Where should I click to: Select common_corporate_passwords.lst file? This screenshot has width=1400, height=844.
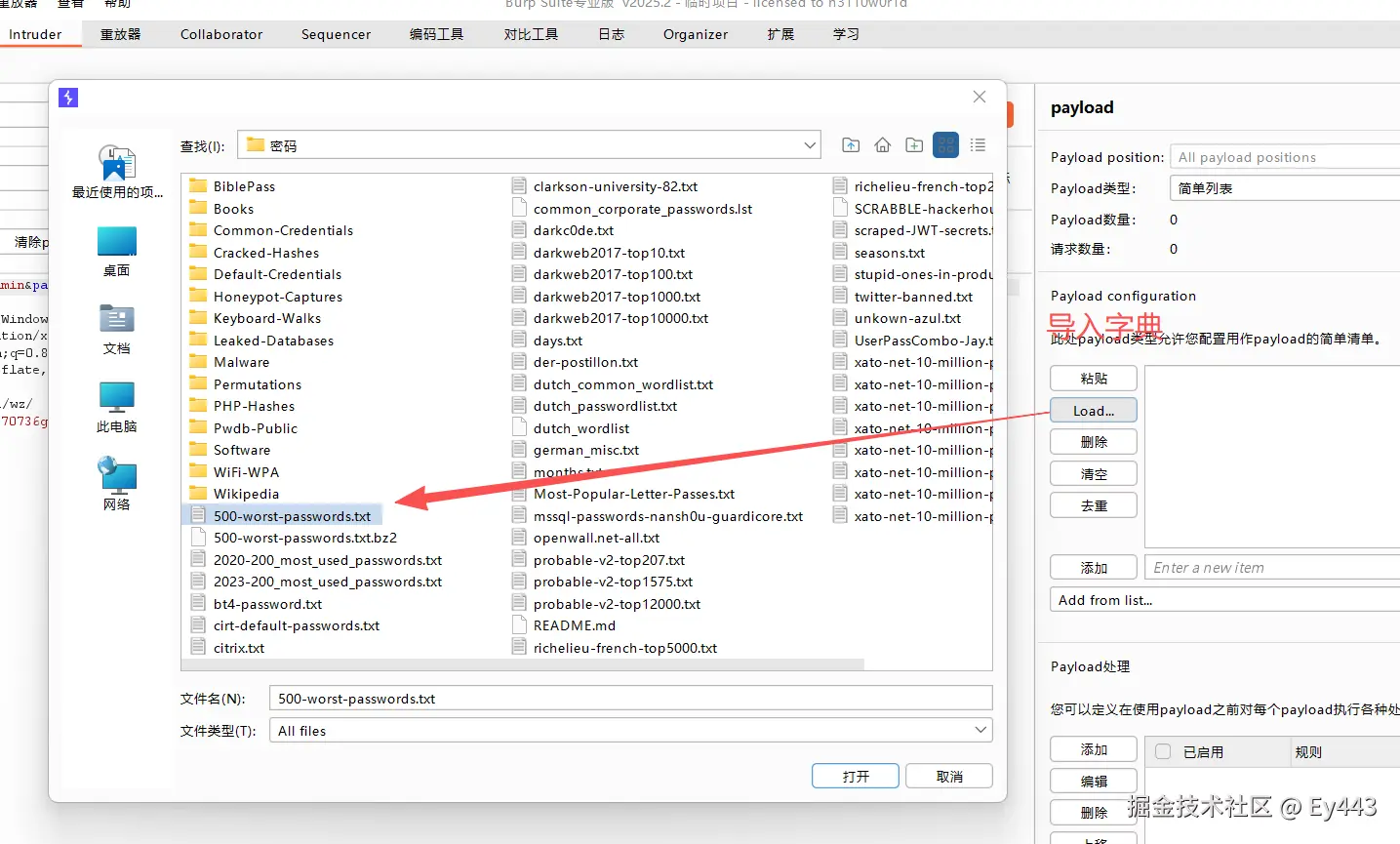click(632, 209)
